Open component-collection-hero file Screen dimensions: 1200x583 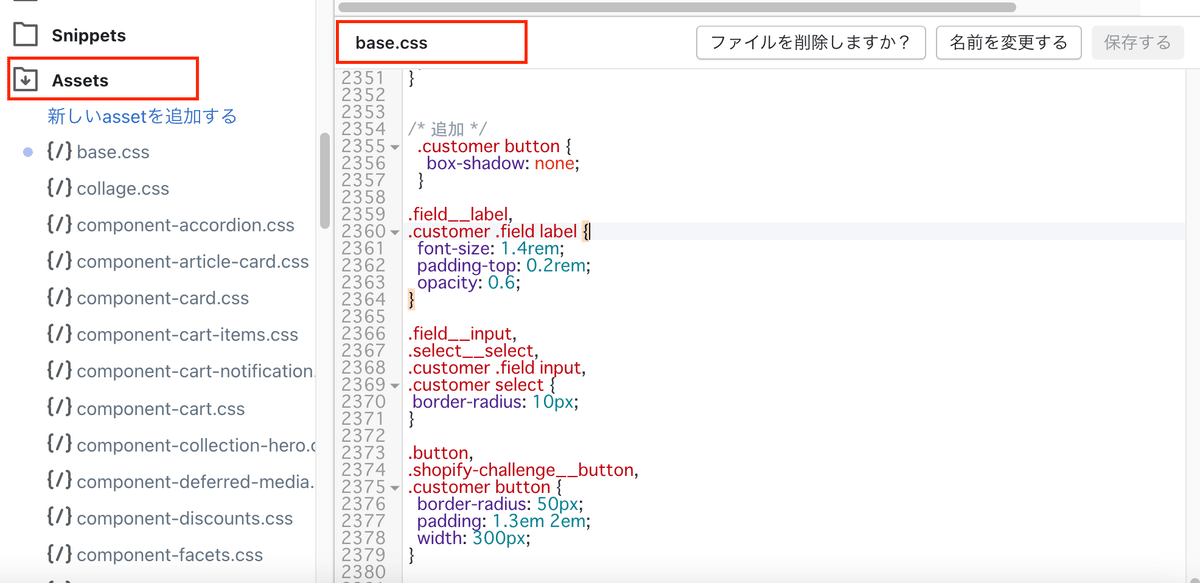[195, 445]
